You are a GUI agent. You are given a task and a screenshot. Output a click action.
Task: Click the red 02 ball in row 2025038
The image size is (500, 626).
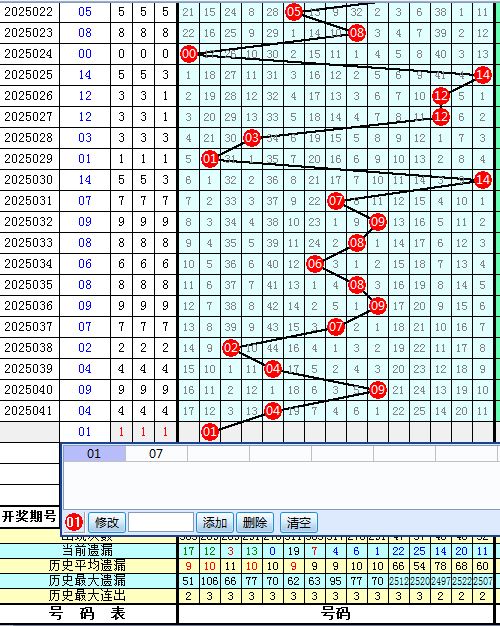coord(231,348)
